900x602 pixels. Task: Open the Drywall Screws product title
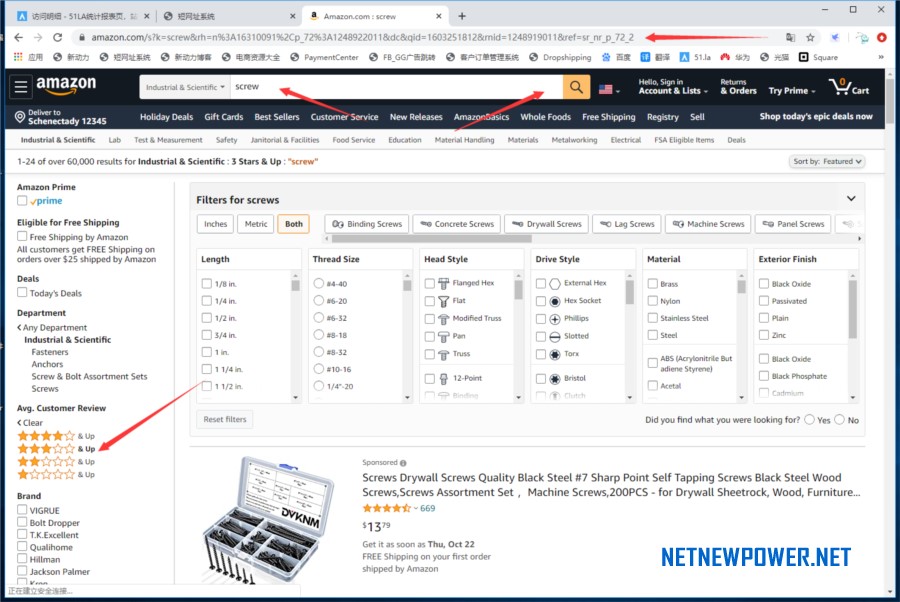point(611,484)
